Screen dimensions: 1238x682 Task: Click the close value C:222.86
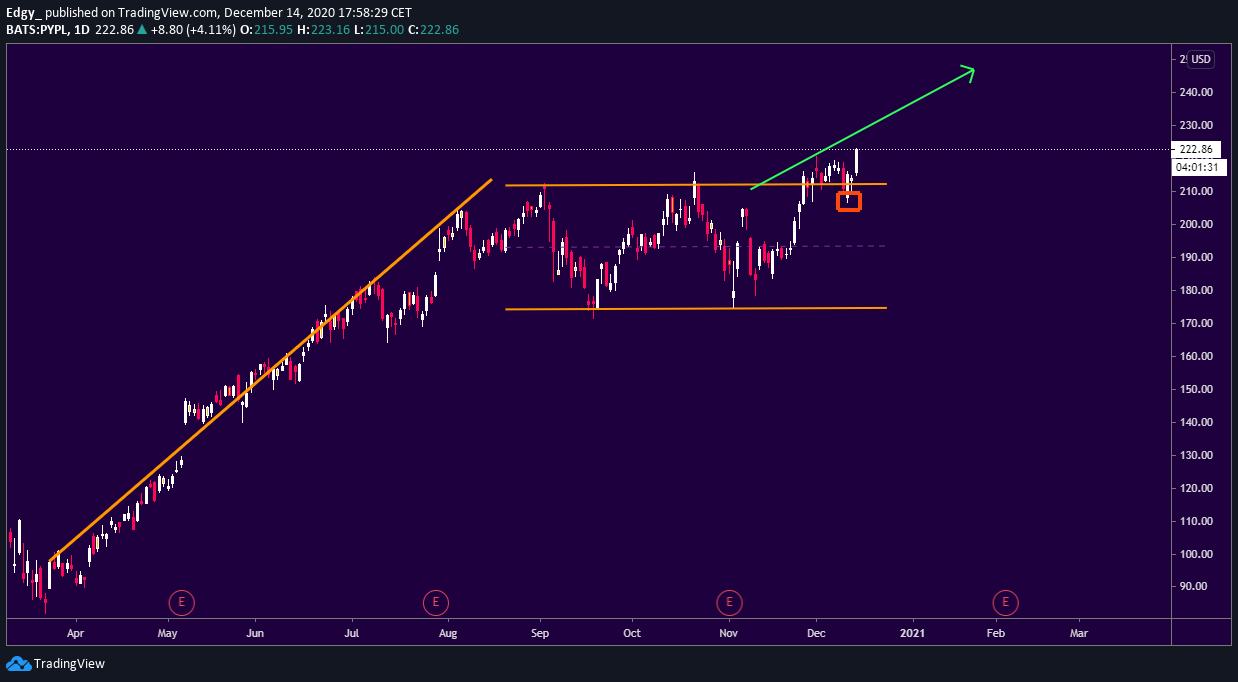coord(434,30)
